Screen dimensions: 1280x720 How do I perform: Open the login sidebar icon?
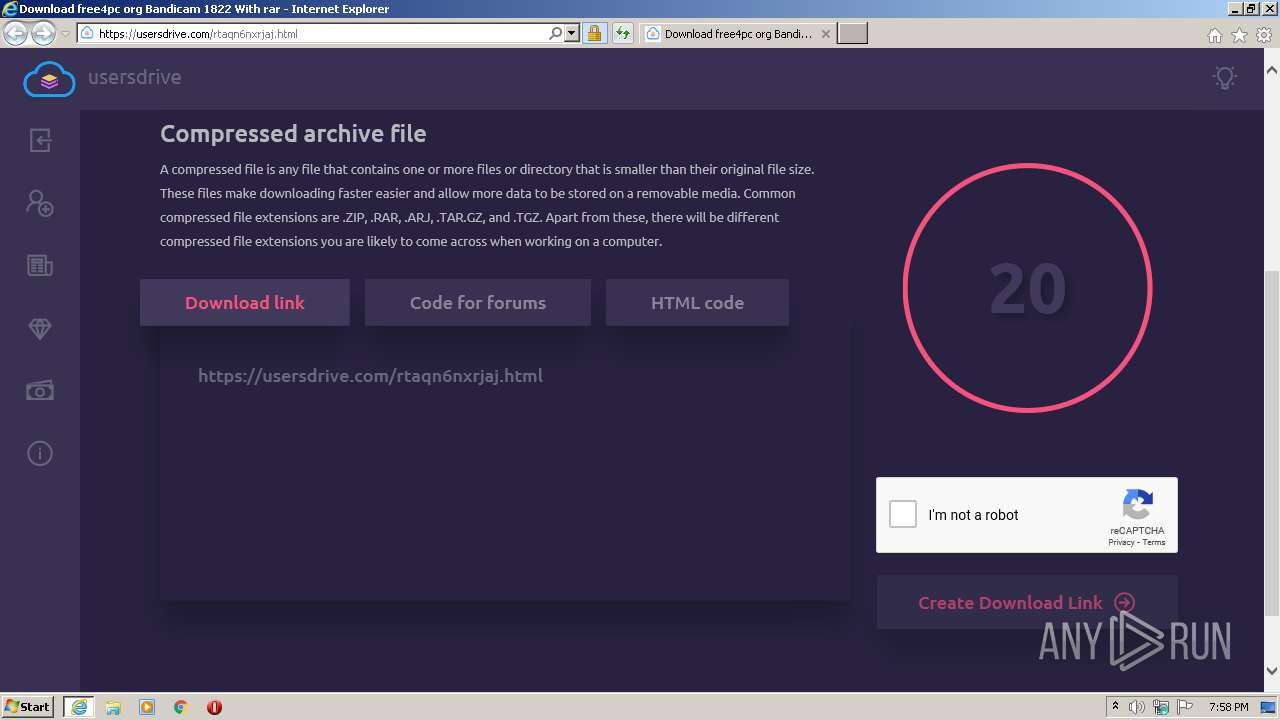40,140
